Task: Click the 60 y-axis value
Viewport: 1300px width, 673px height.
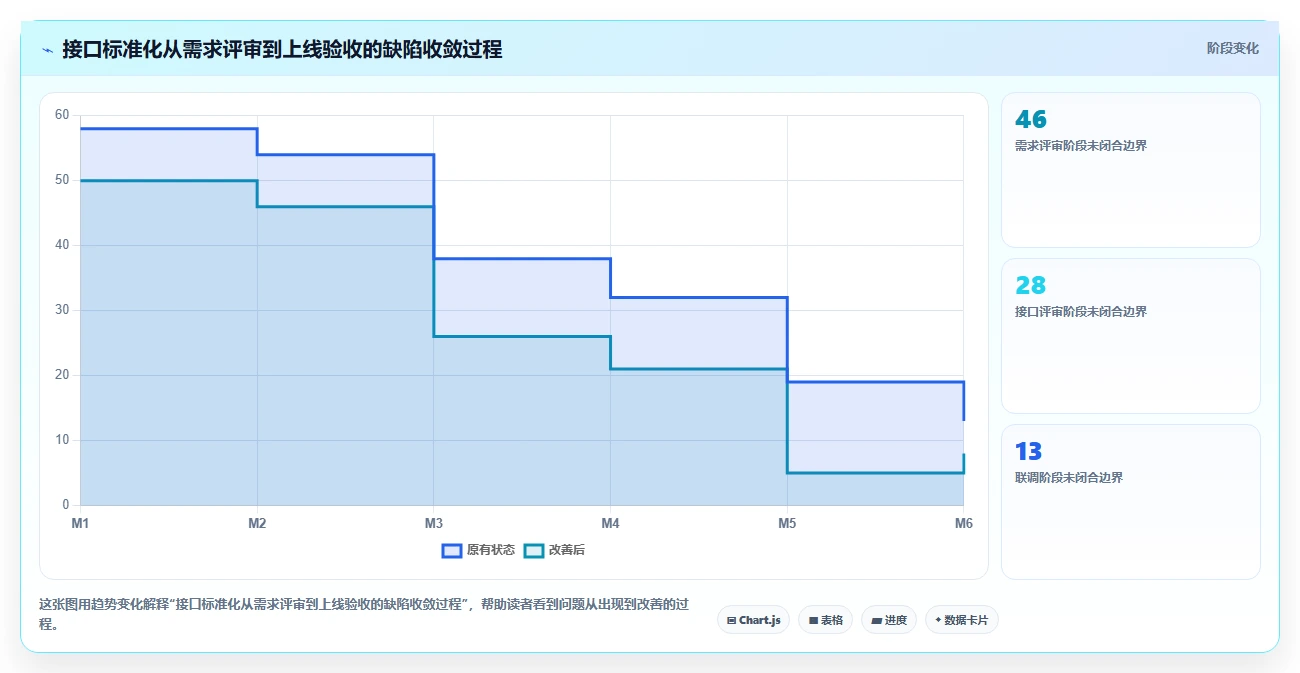Action: pos(62,115)
